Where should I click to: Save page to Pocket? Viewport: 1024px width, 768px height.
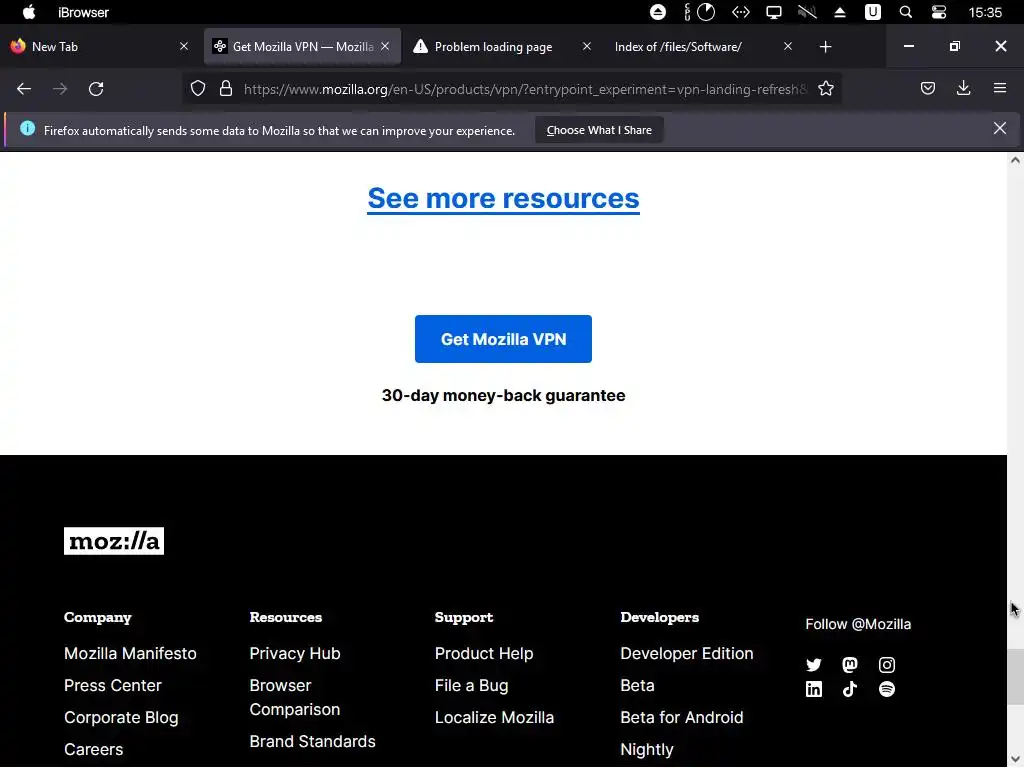927,88
